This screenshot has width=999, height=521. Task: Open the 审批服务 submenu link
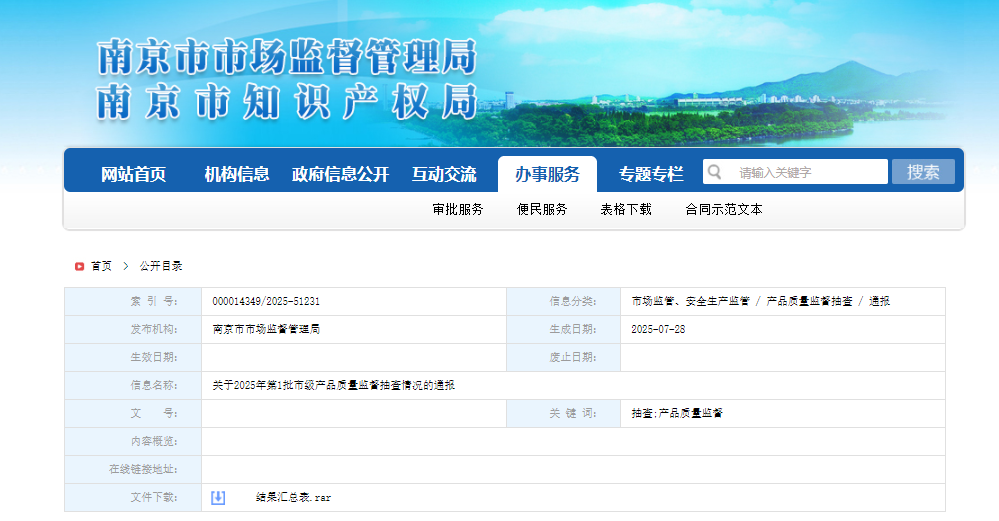tap(458, 210)
